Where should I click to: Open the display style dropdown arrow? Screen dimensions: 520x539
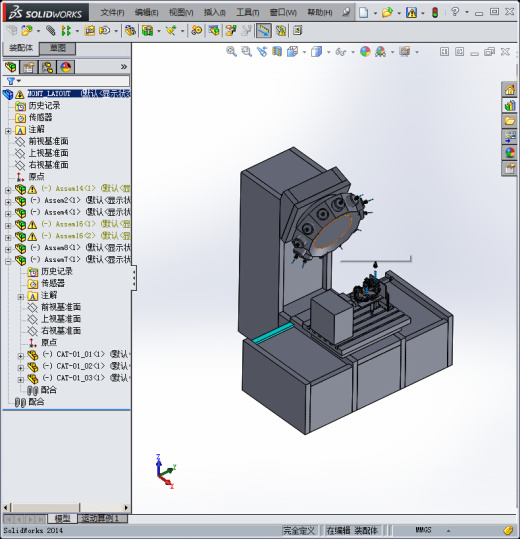tap(328, 52)
